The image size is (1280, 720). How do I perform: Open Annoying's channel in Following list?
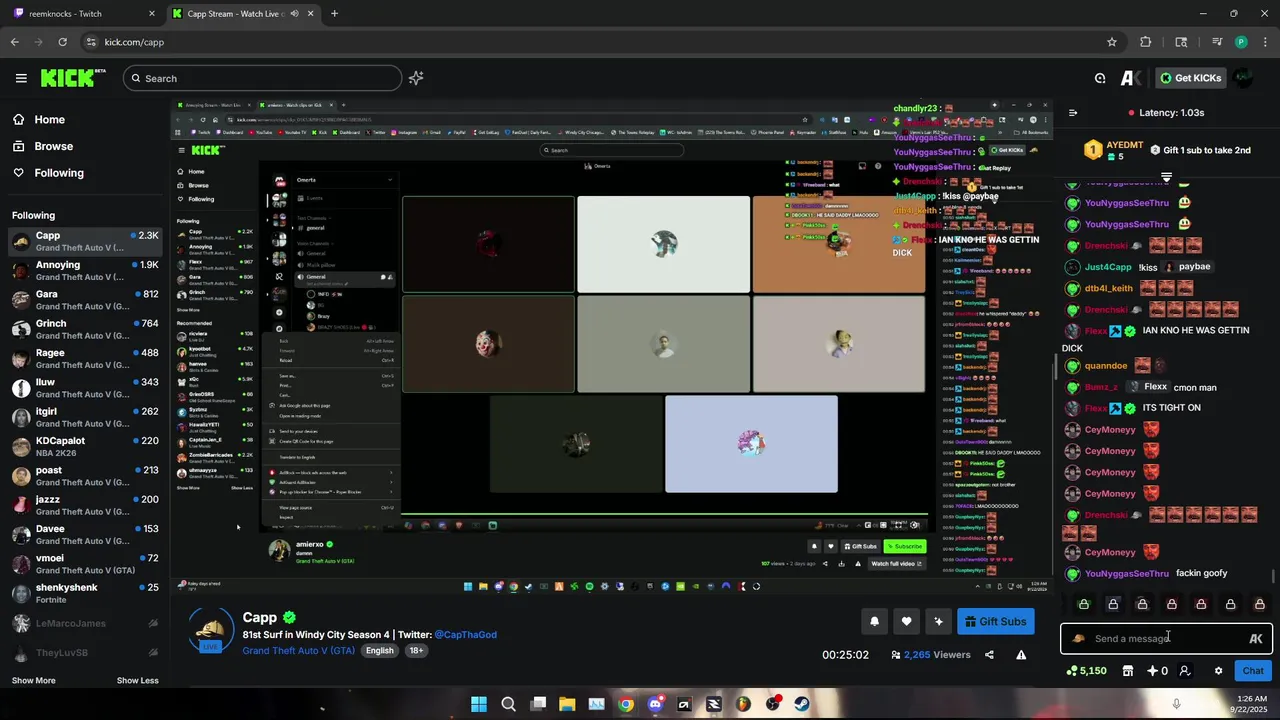[x=84, y=270]
